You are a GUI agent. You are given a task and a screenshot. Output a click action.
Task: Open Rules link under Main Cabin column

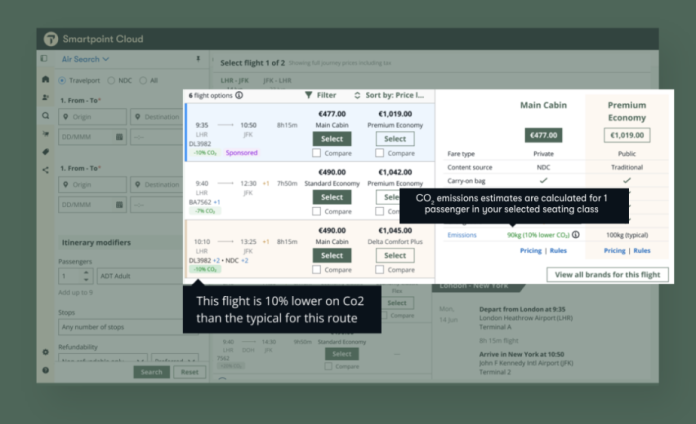click(x=558, y=250)
